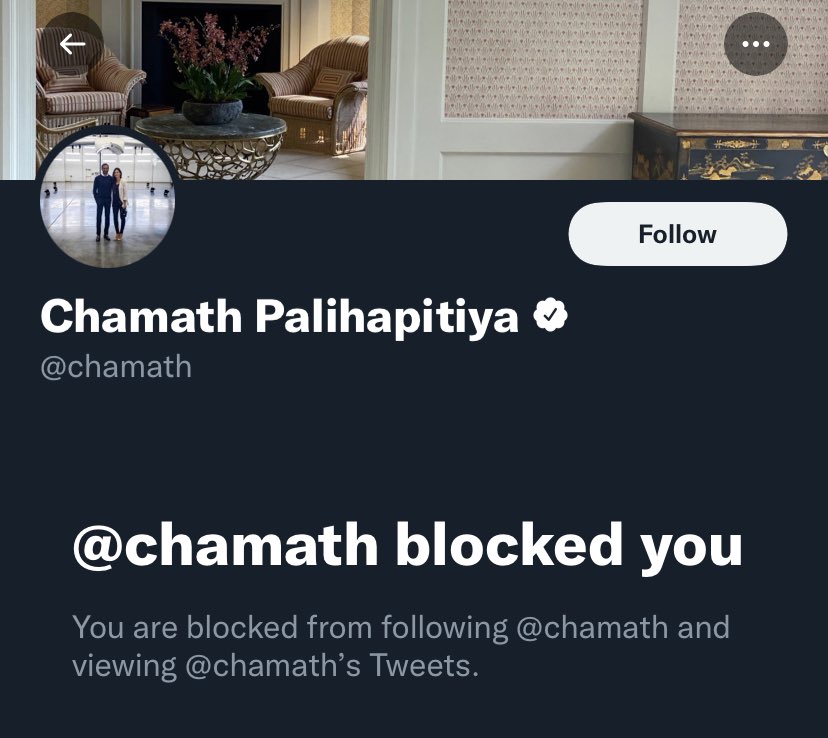828x738 pixels.
Task: Select the gray @chamath handle below the name
Action: (116, 366)
